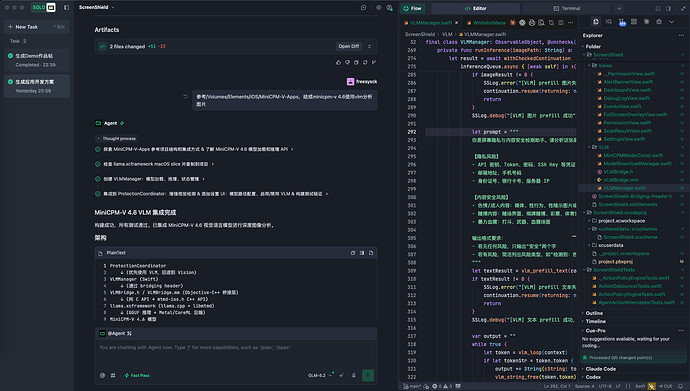
Task: Copy the agent response
Action: tap(356, 62)
